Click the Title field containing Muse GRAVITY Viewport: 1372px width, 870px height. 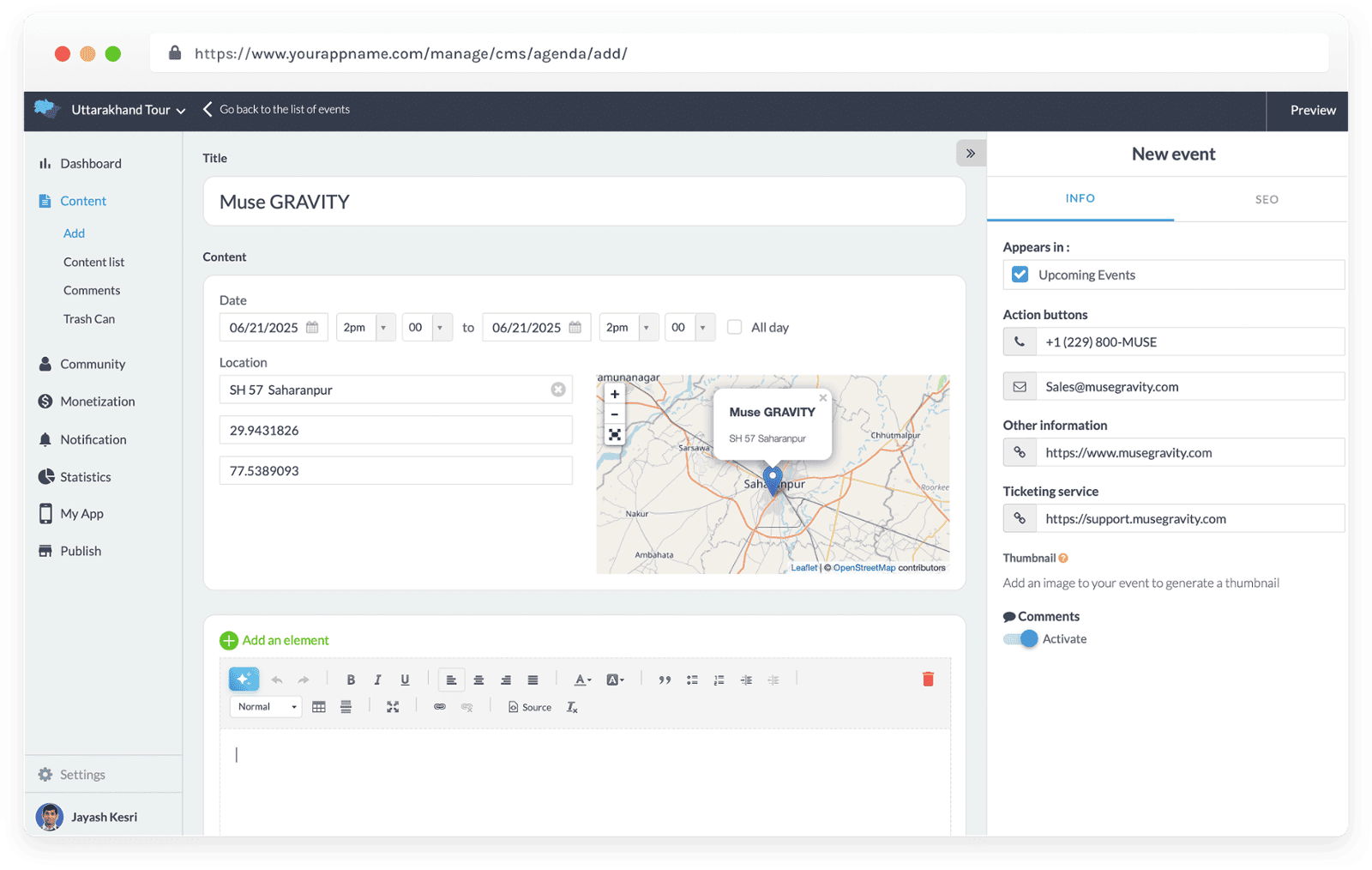coord(583,202)
